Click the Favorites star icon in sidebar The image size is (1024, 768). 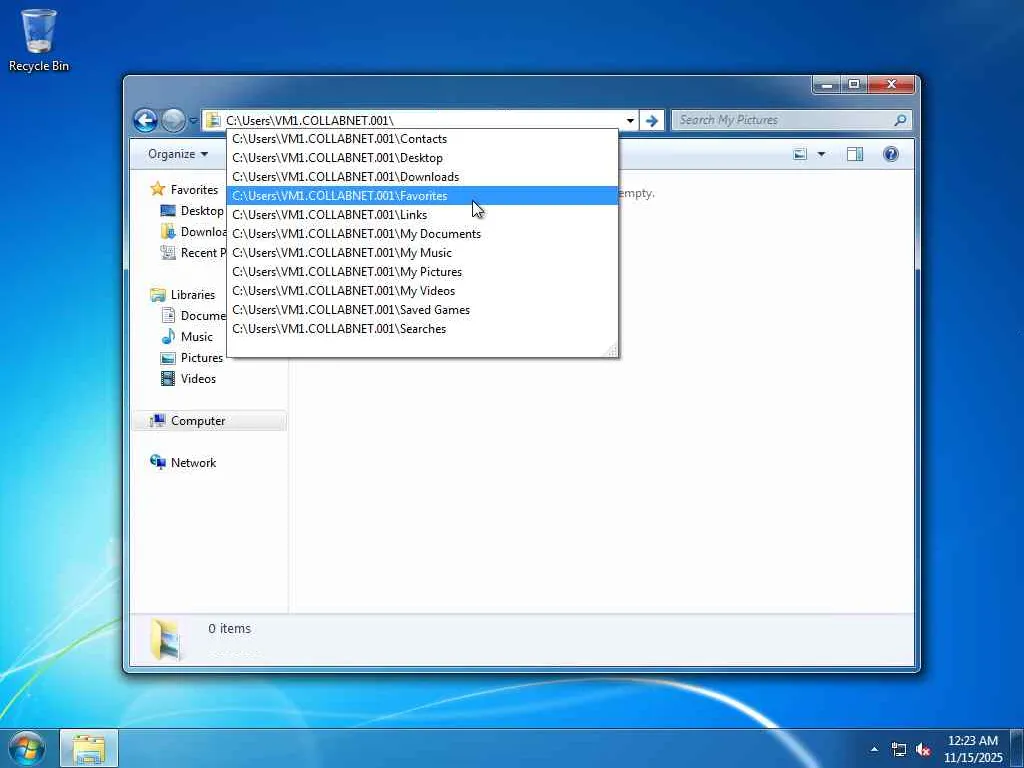tap(157, 189)
